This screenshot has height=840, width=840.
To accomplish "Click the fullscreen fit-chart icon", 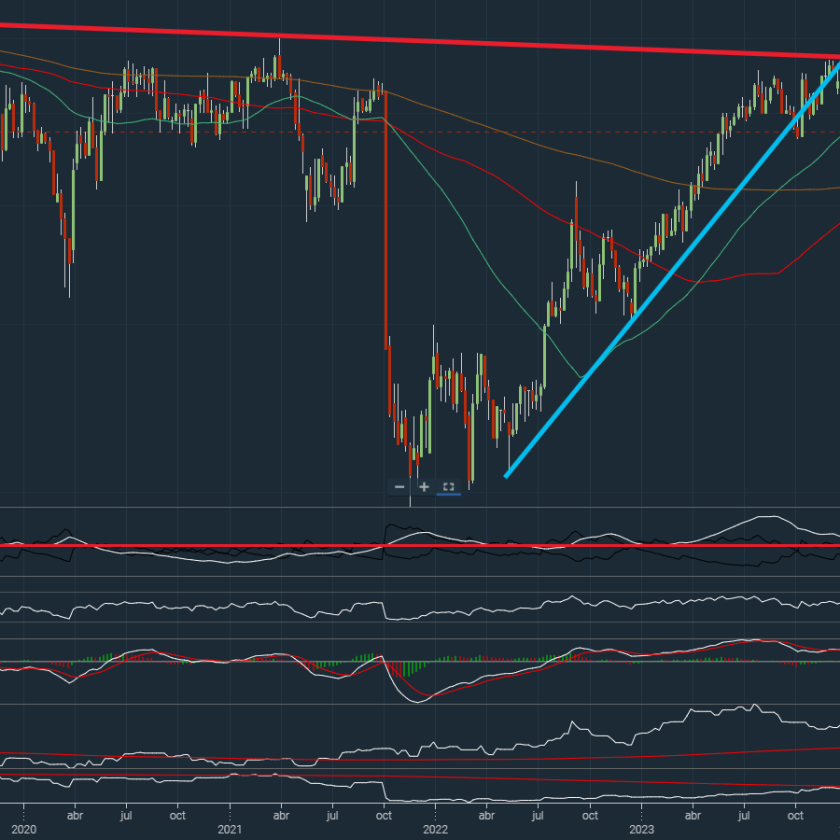I will click(448, 487).
